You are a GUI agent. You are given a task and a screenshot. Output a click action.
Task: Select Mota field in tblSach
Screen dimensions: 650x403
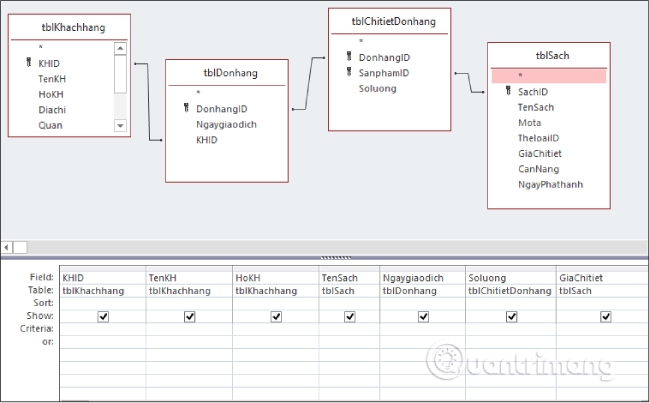pos(530,123)
